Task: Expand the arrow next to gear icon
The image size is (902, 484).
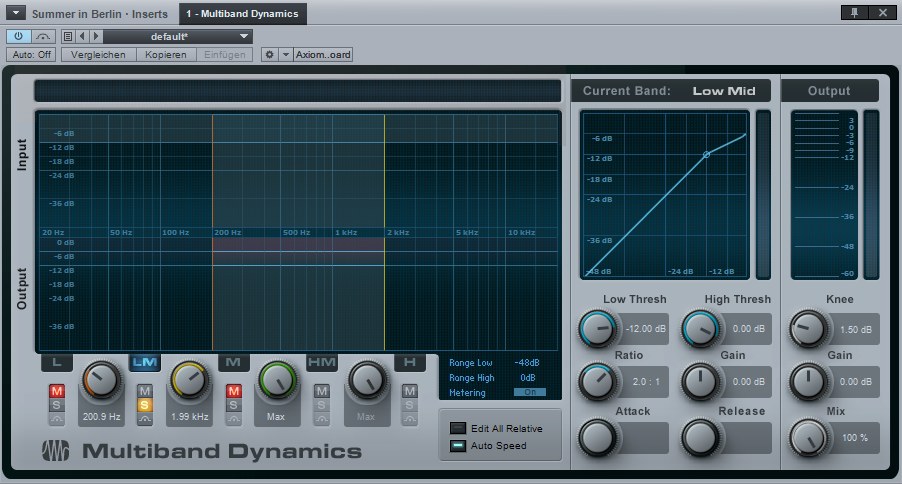Action: pos(285,55)
